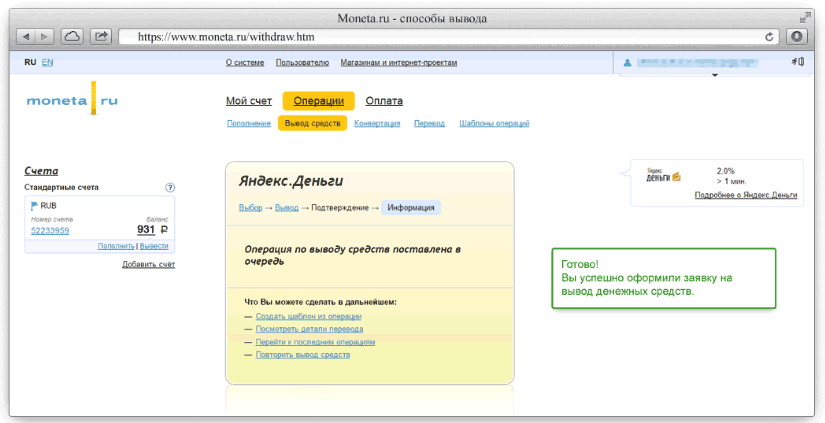825x423 pixels.
Task: Open the browser share icon
Action: tap(101, 36)
